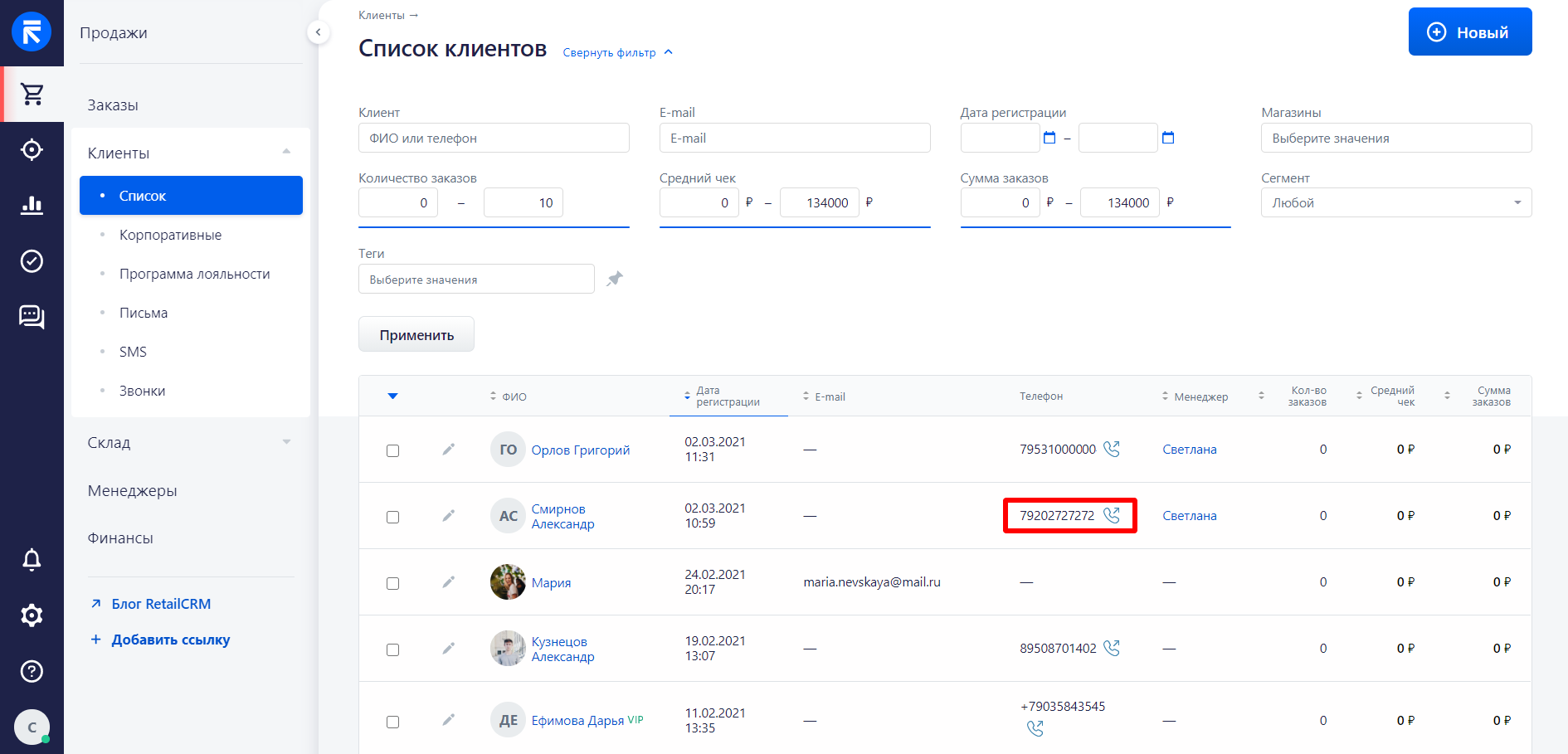The image size is (1568, 754).
Task: Expand the Склад sidebar section
Action: pyautogui.click(x=190, y=443)
